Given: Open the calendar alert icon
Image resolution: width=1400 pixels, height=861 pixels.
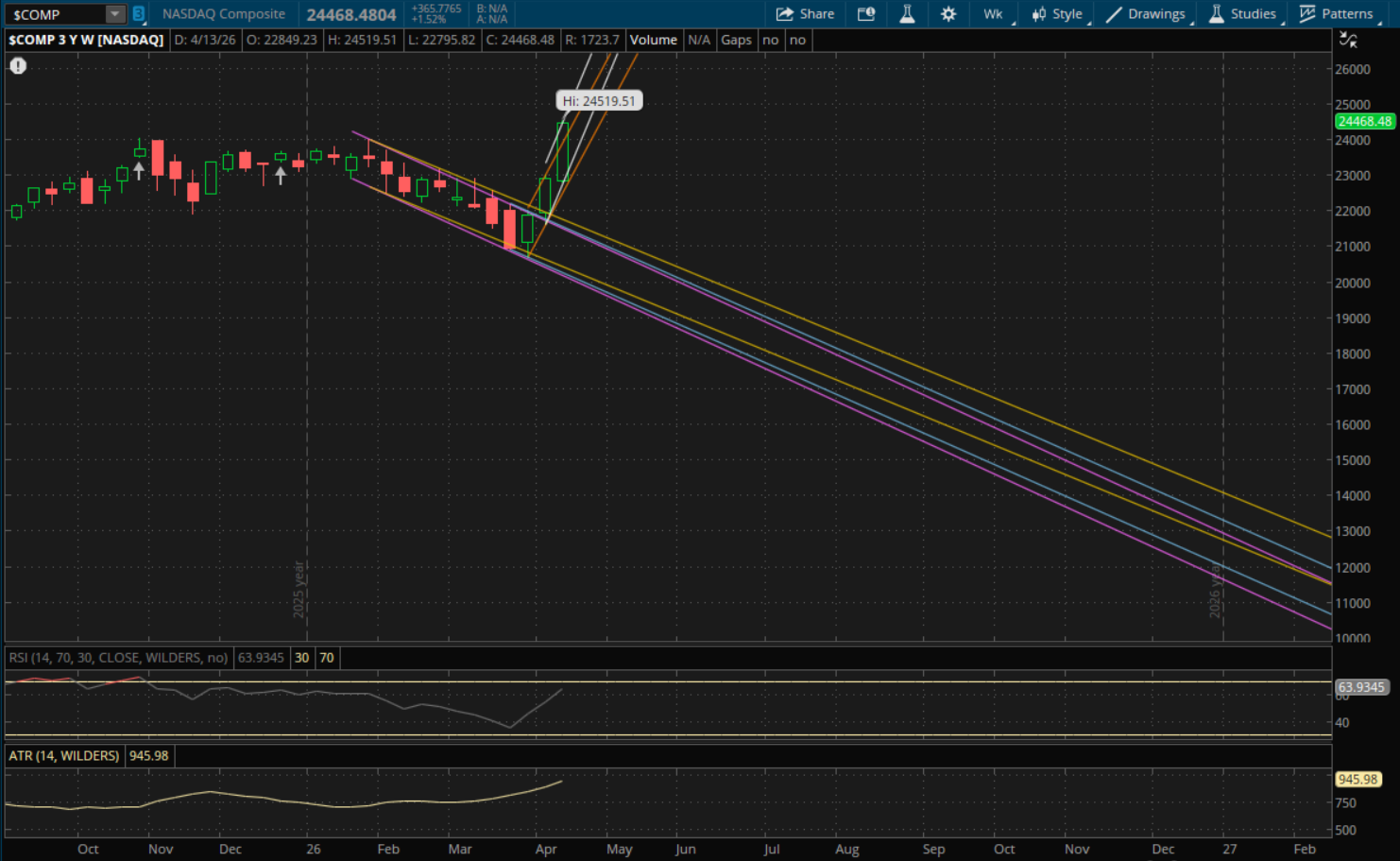Looking at the screenshot, I should (x=865, y=14).
